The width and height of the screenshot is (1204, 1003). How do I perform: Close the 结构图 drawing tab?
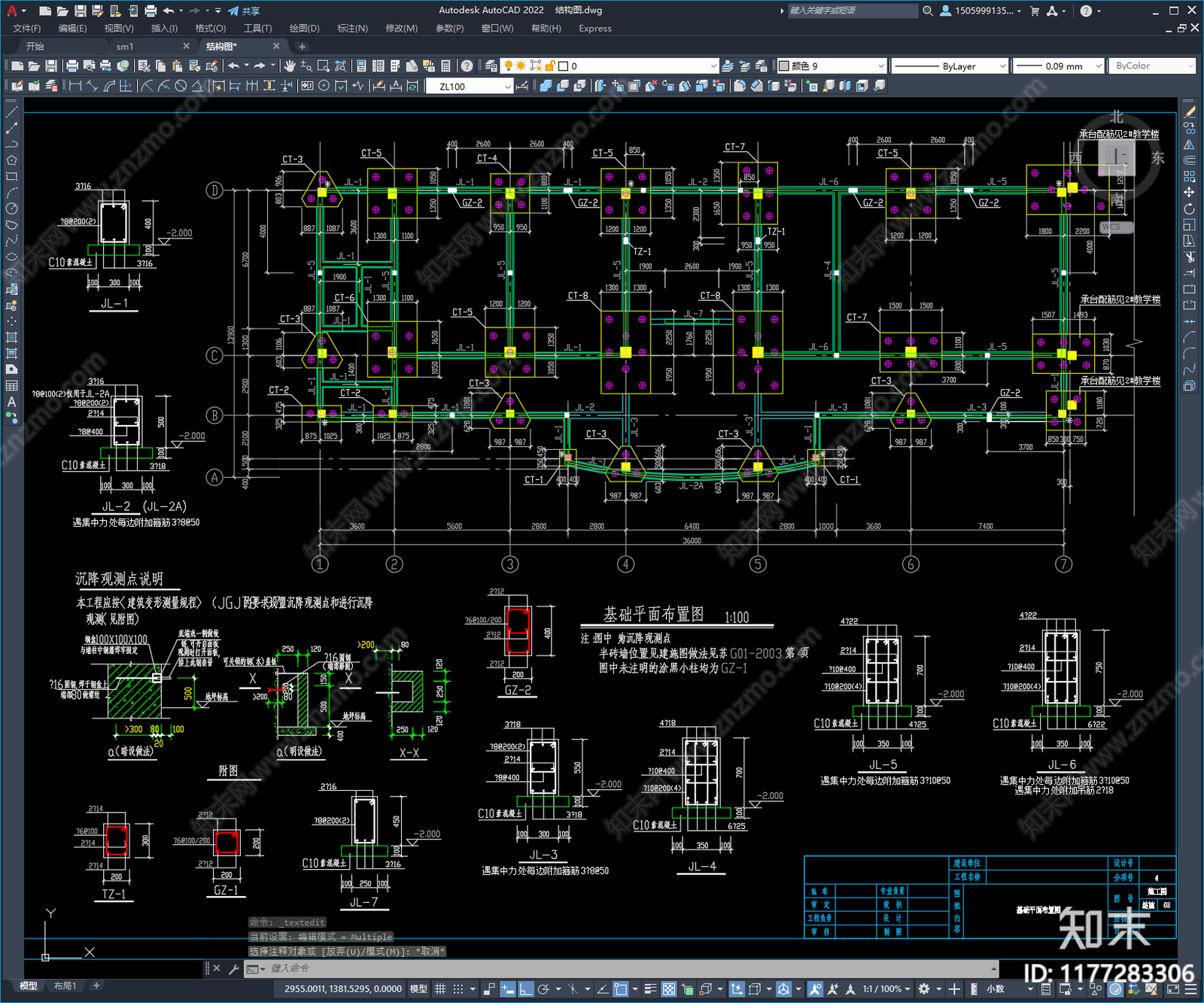click(x=276, y=47)
